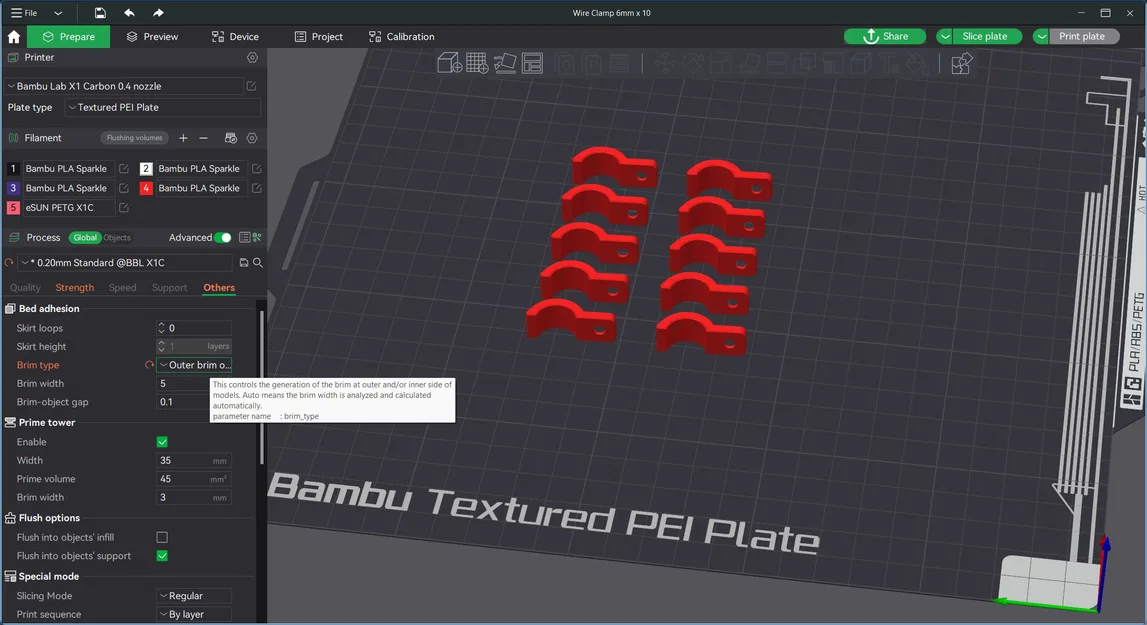Check Flush into objects' infill
This screenshot has width=1147, height=625.
tap(162, 537)
